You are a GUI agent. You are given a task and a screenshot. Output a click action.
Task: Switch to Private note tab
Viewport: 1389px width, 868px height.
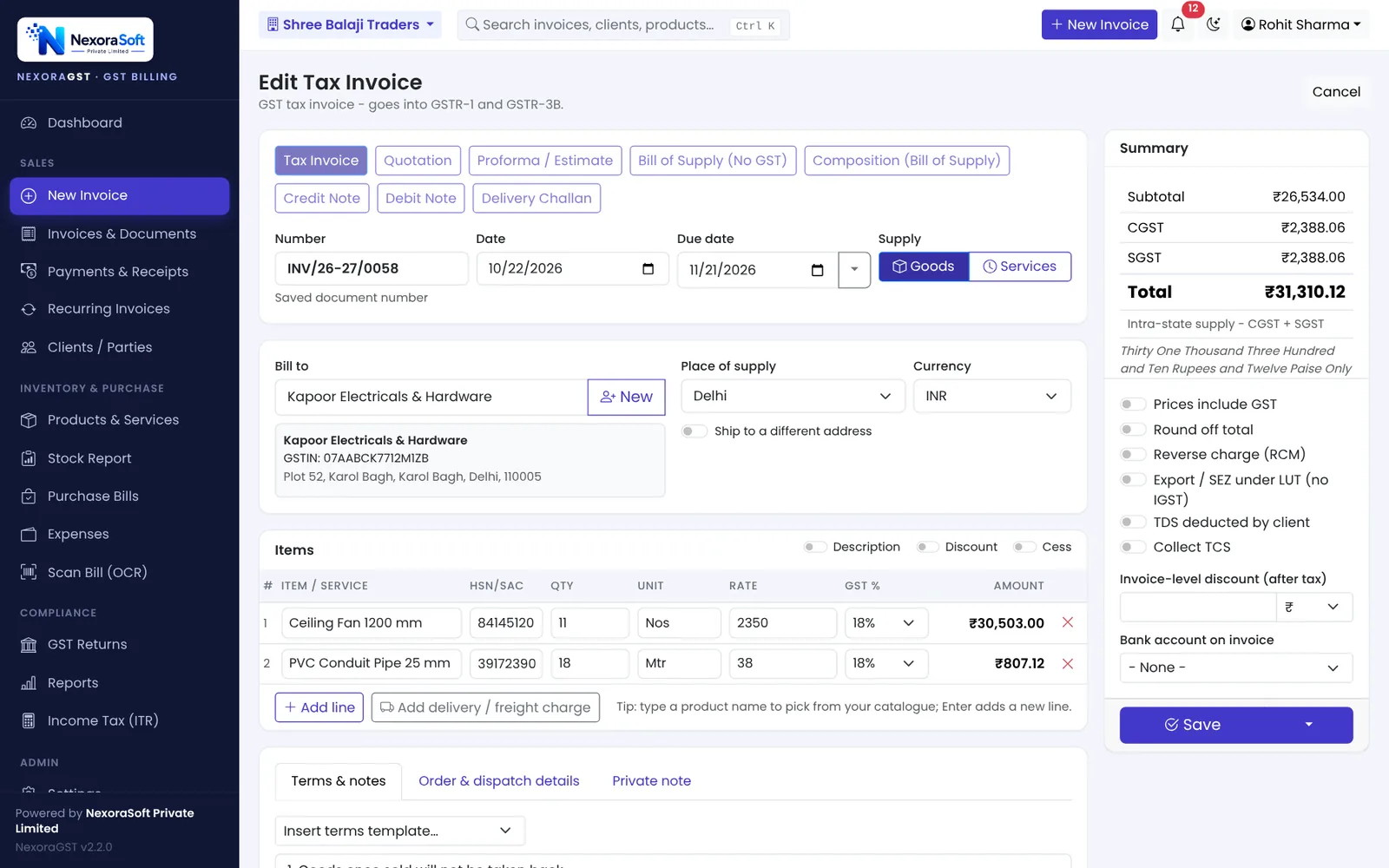coord(652,781)
